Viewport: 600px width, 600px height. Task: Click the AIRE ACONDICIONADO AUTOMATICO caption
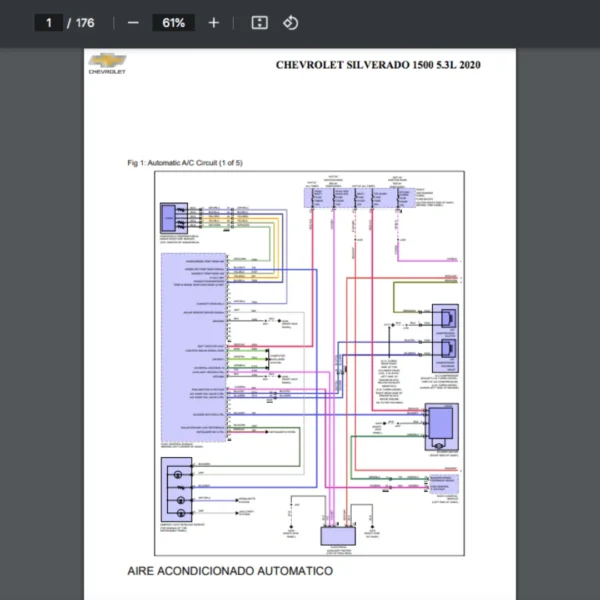click(x=230, y=570)
